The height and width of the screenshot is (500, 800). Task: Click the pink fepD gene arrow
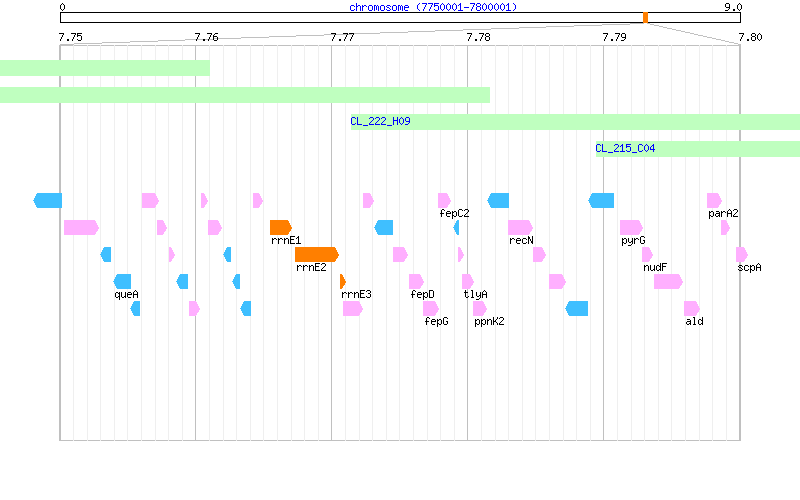[x=416, y=282]
